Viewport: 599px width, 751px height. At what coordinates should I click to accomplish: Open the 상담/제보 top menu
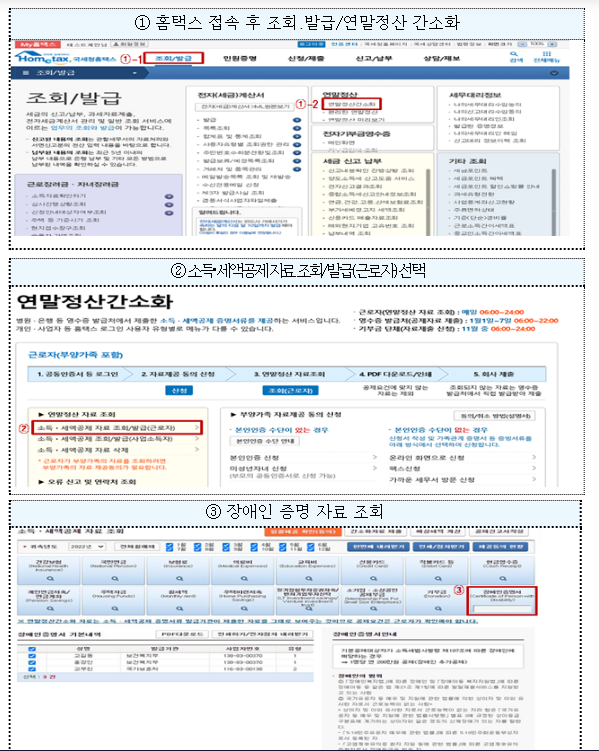coord(442,58)
